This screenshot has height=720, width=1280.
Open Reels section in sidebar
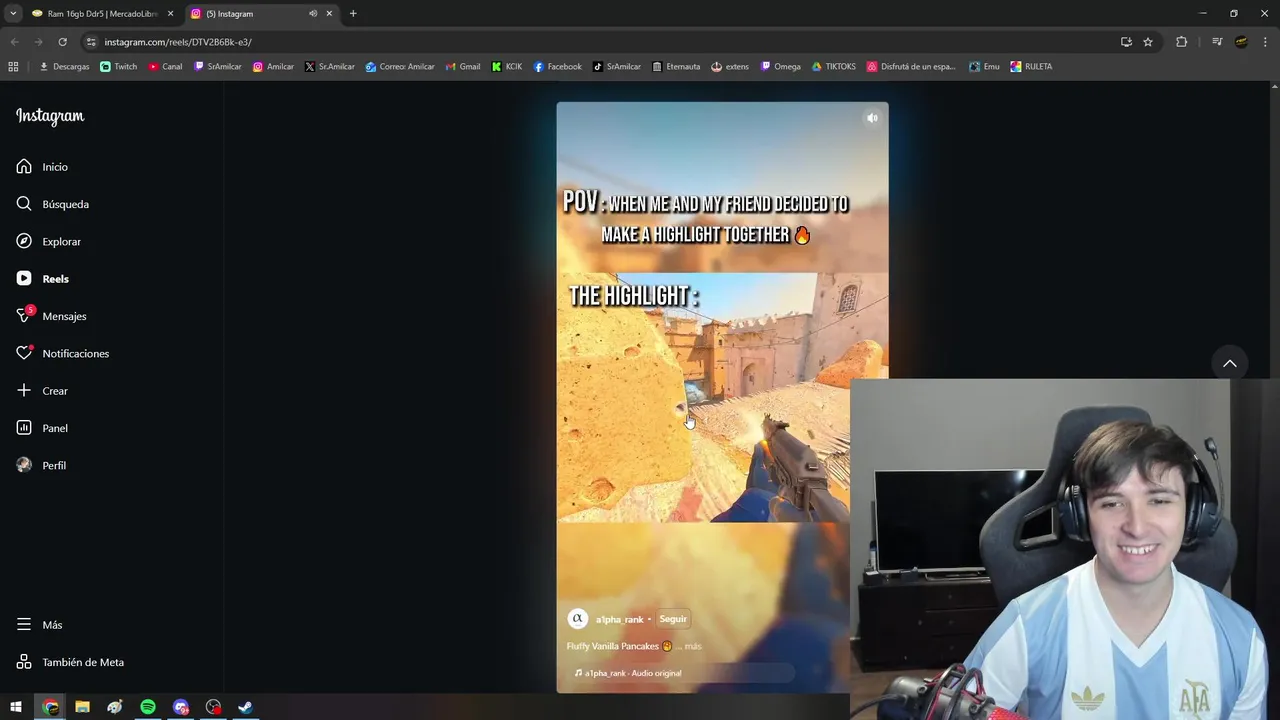click(42, 279)
